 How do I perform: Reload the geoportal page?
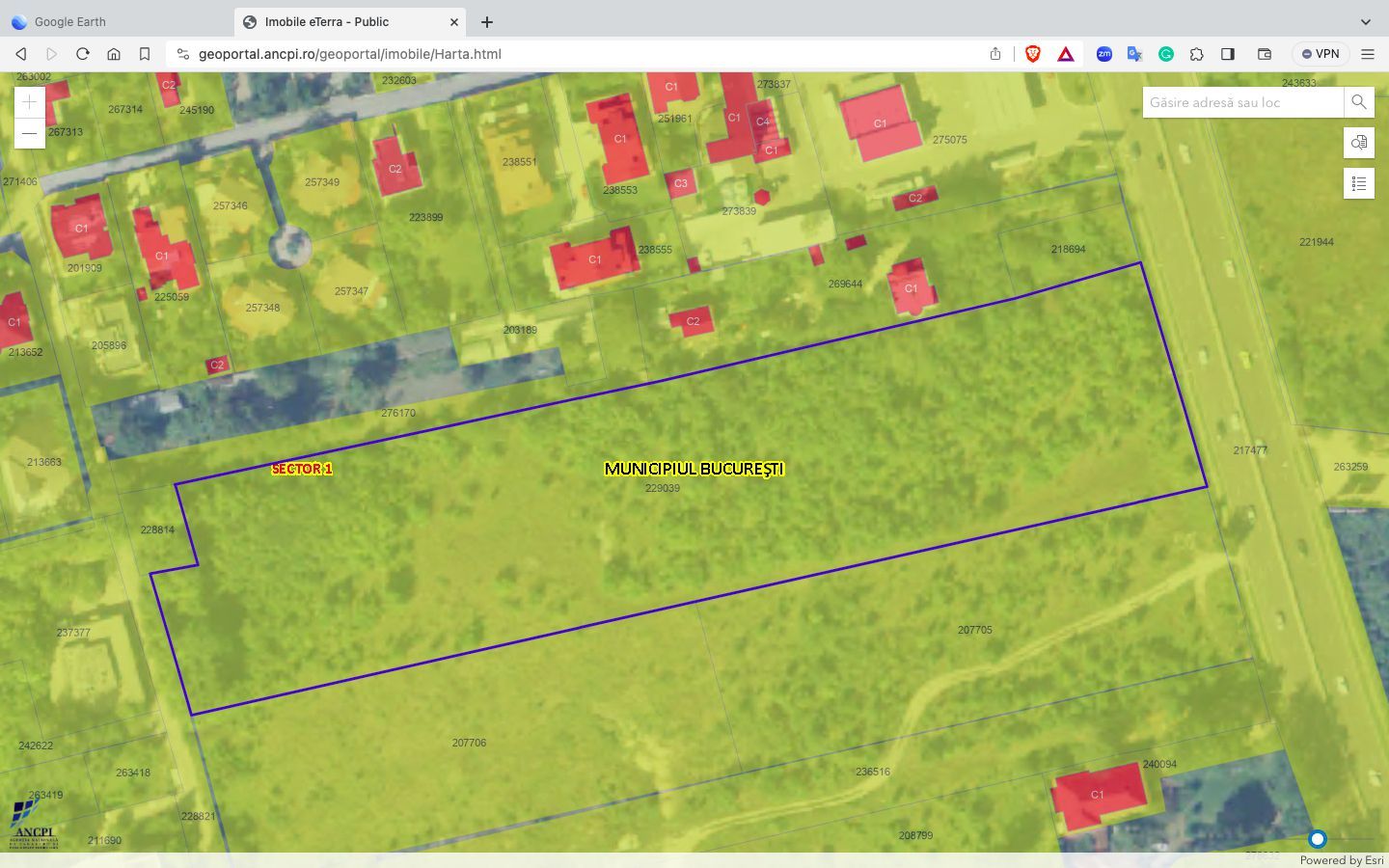click(x=83, y=54)
